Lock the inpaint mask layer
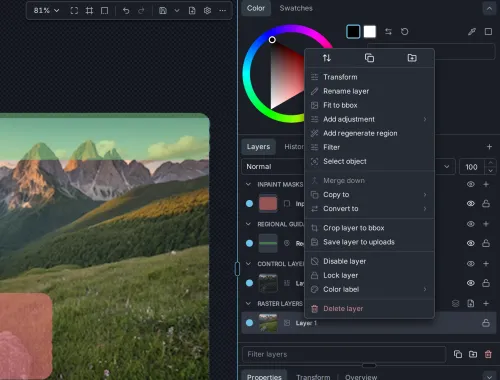This screenshot has height=380, width=500. (x=486, y=203)
